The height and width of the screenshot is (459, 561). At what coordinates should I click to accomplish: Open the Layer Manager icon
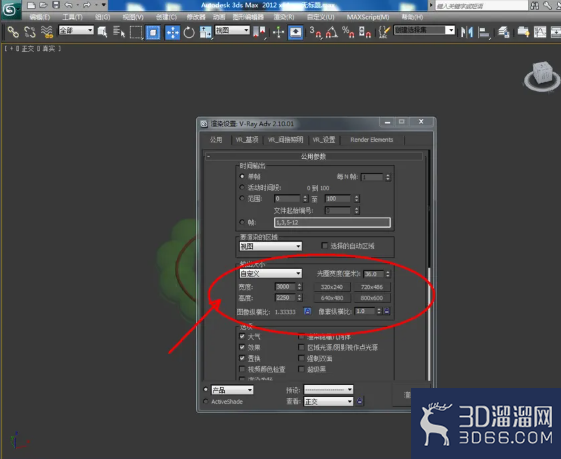pyautogui.click(x=504, y=33)
